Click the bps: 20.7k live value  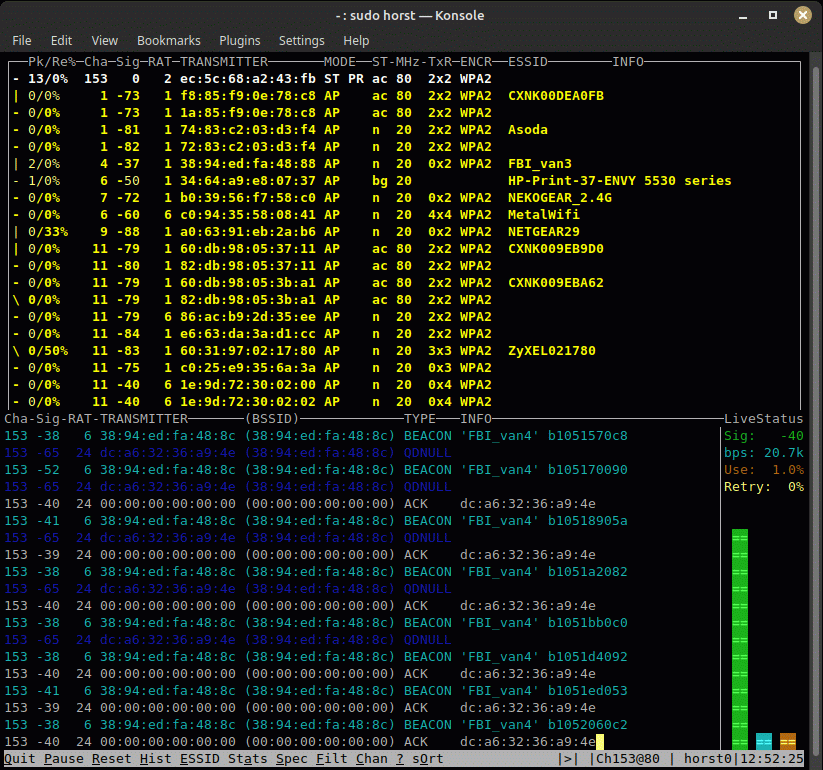[764, 452]
